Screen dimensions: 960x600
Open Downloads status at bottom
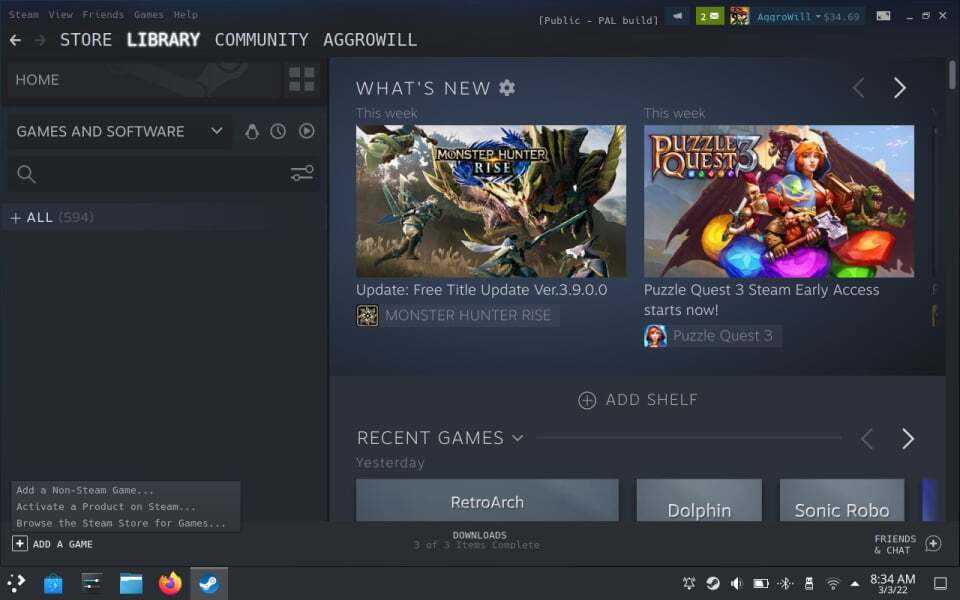point(477,540)
